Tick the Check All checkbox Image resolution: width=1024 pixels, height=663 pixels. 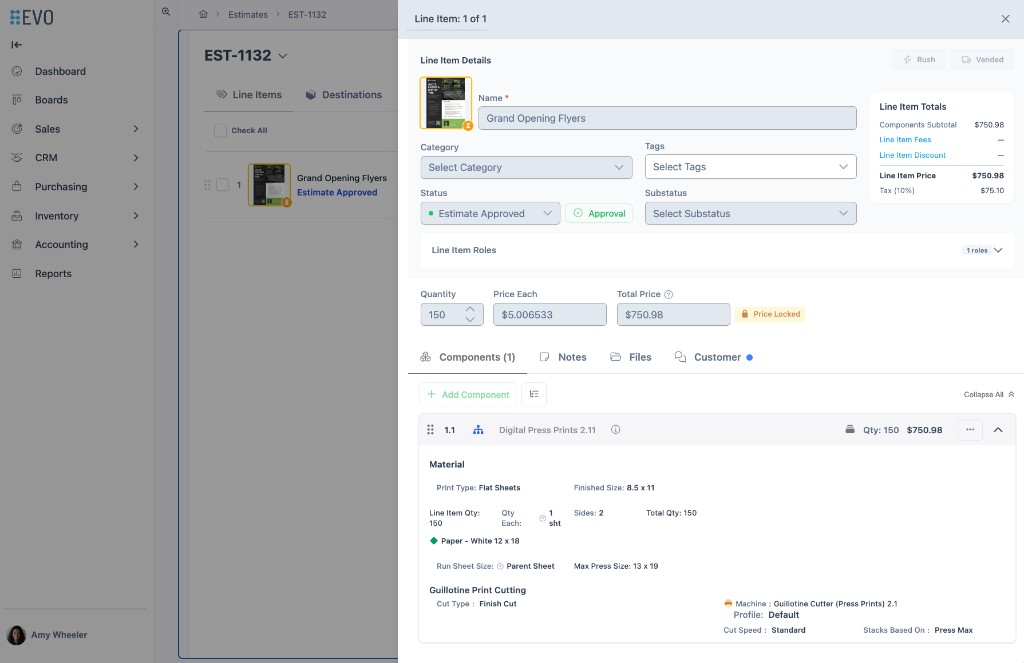pos(220,131)
